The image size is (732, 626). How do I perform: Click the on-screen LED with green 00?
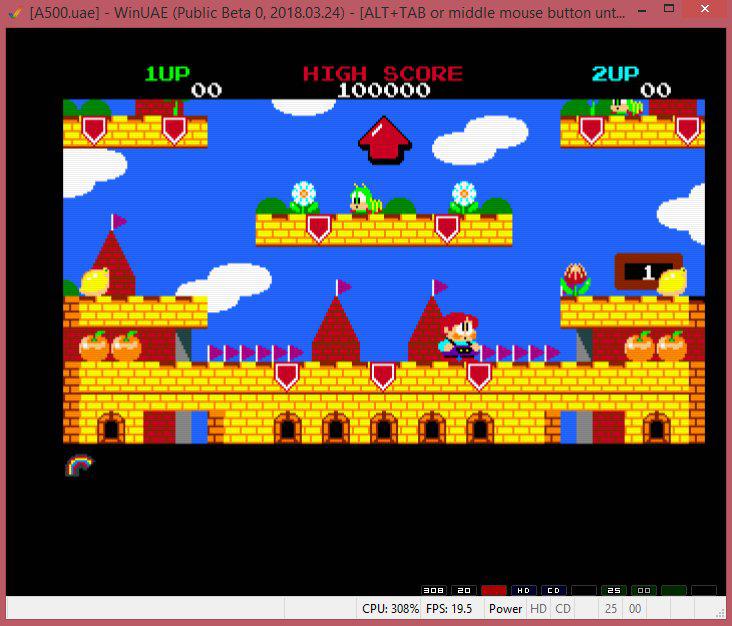click(x=644, y=591)
